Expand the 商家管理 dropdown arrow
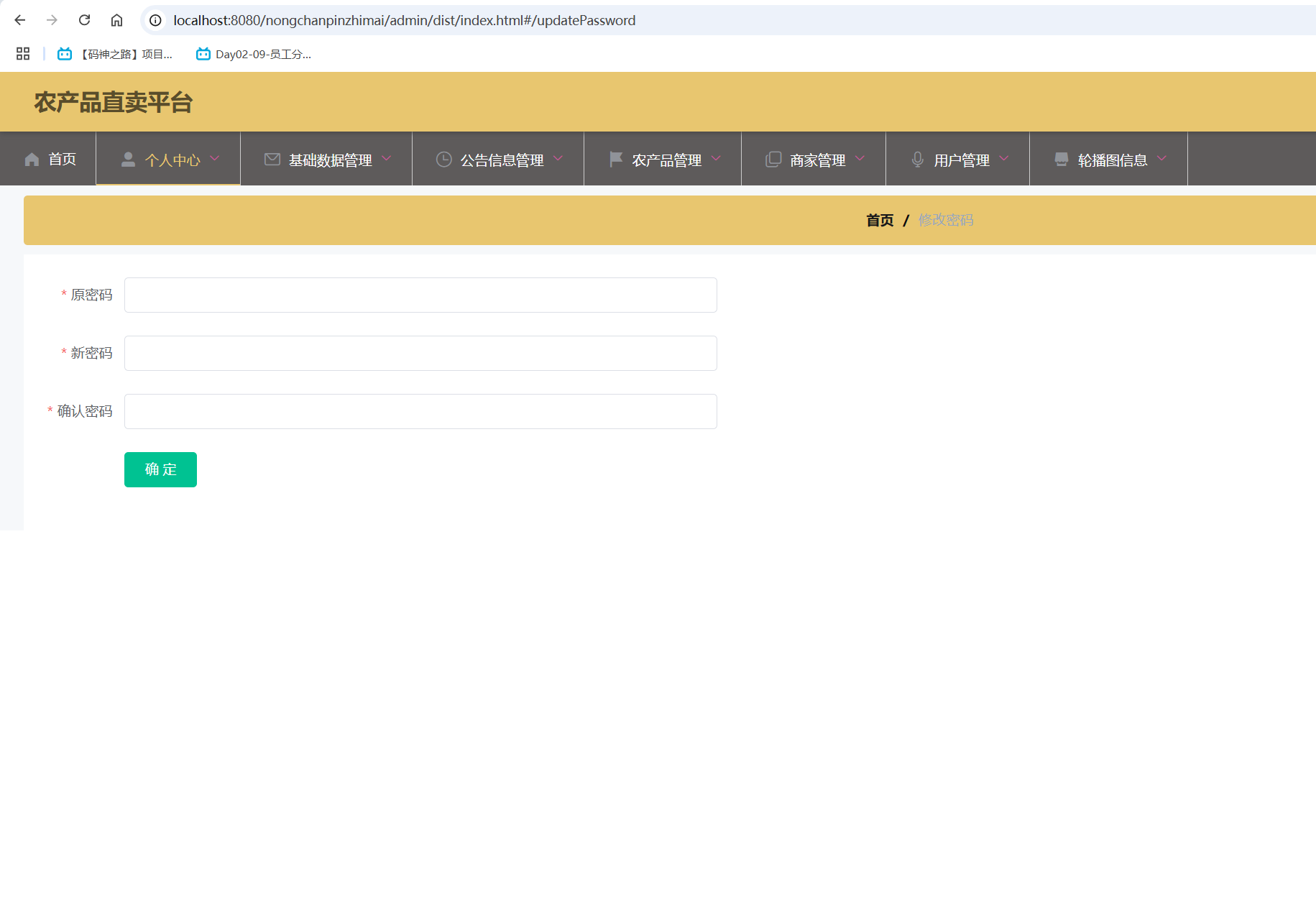Viewport: 1316px width, 897px height. pos(860,159)
